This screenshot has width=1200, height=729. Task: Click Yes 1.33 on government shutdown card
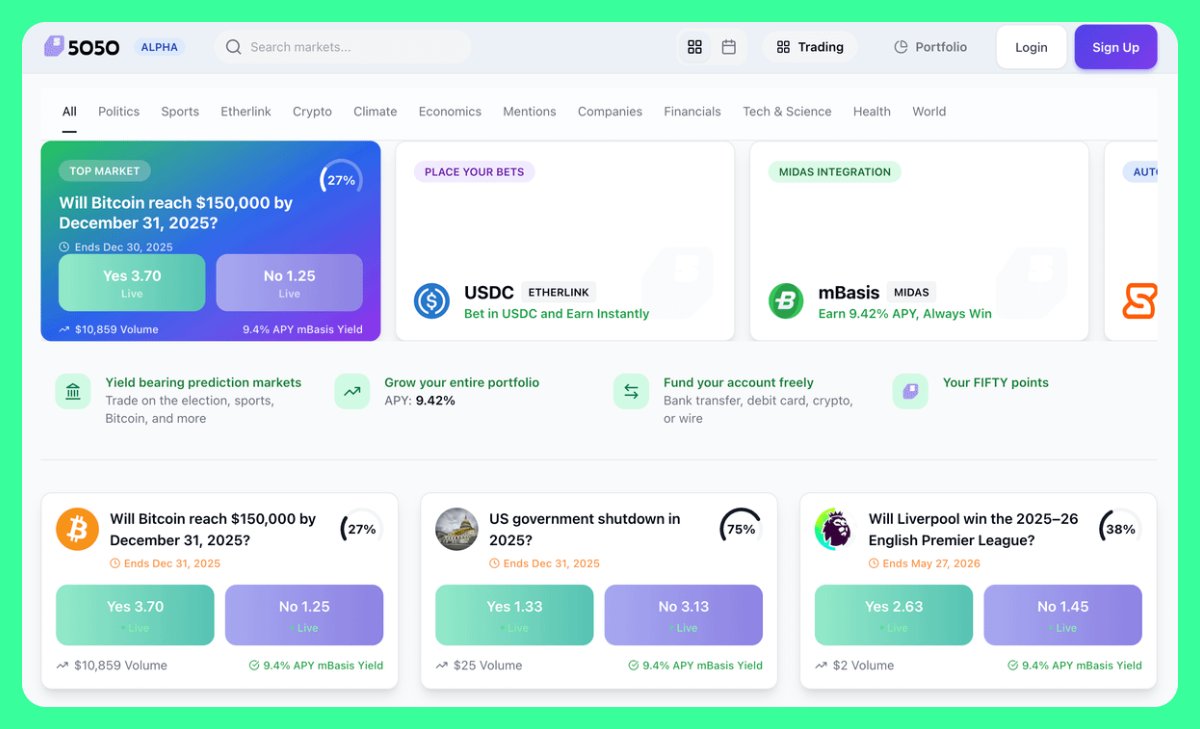pos(514,615)
